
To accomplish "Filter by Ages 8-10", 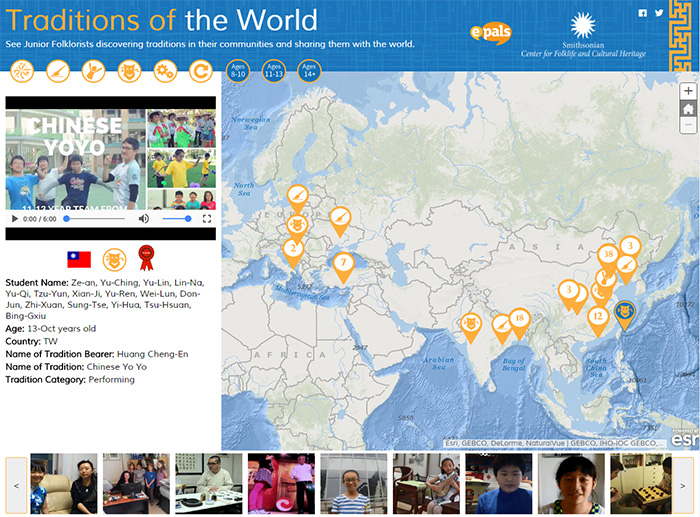I will 238,71.
